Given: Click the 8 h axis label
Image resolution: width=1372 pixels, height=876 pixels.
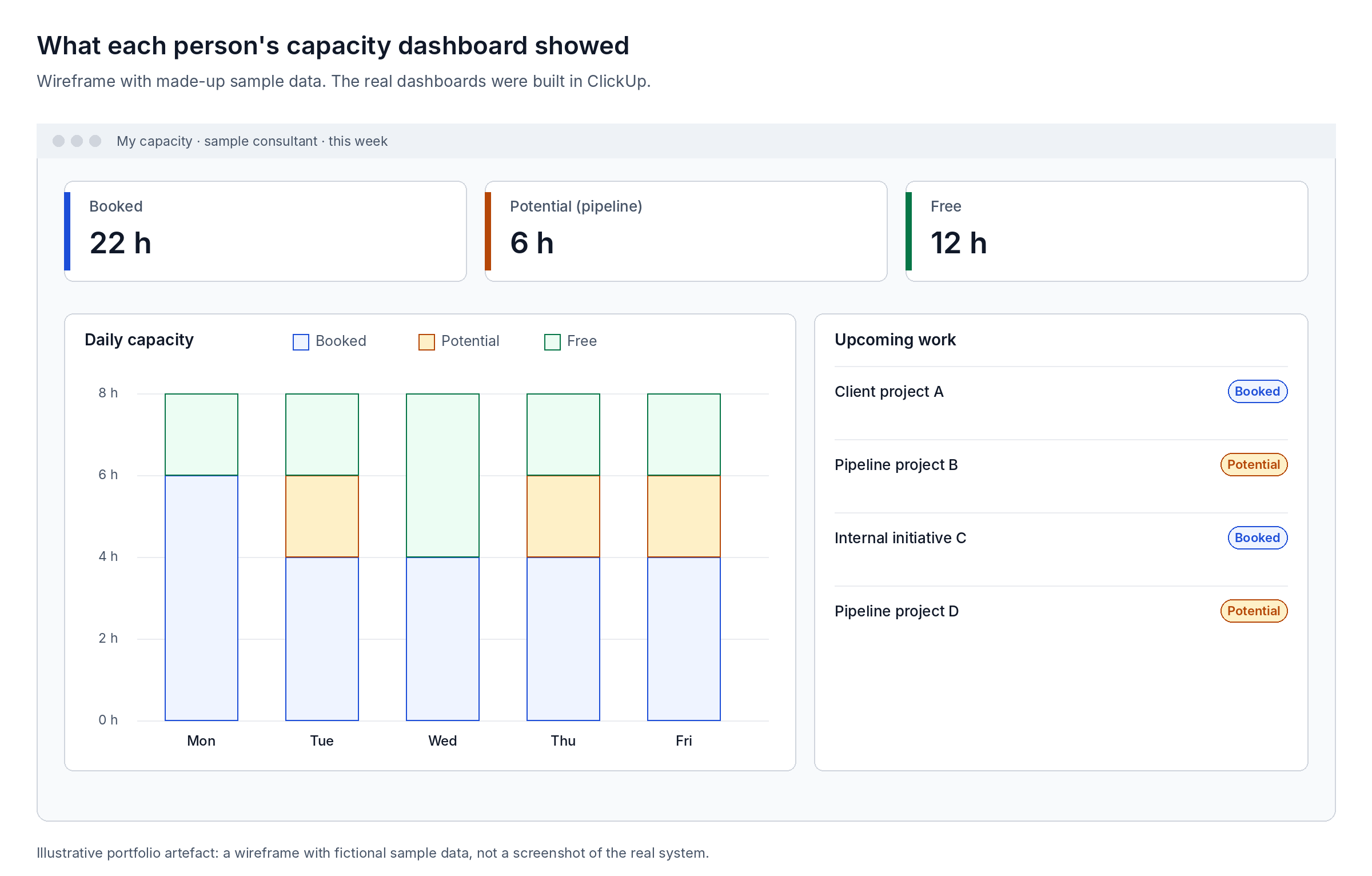Looking at the screenshot, I should (x=108, y=393).
